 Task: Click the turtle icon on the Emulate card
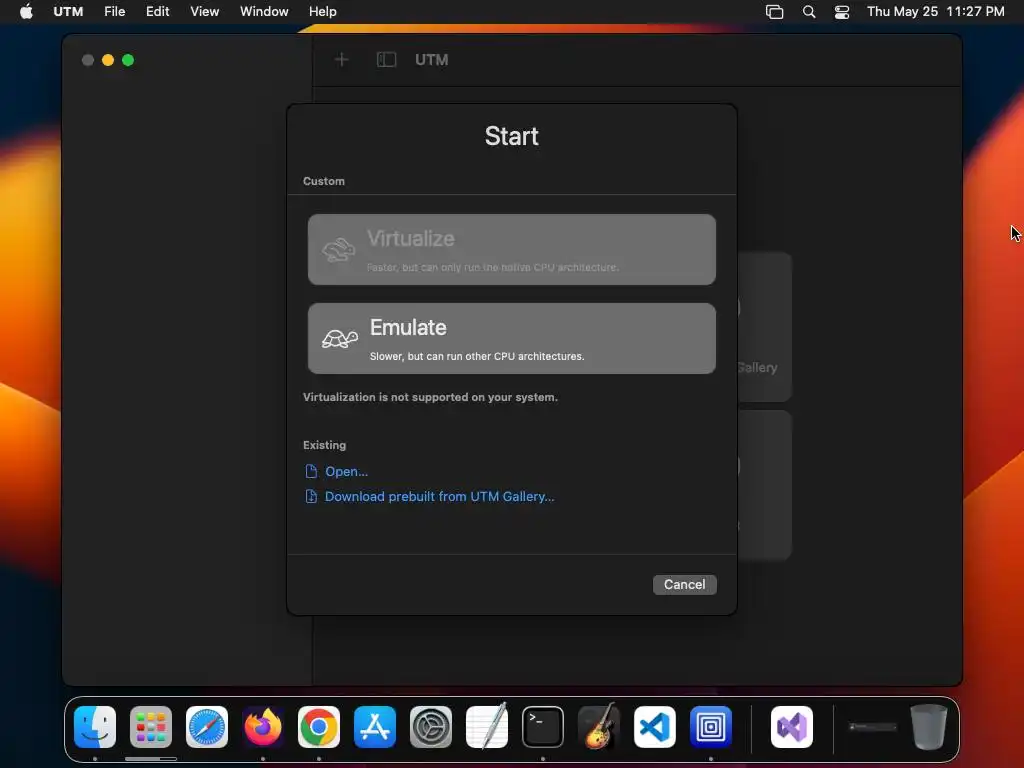click(340, 338)
